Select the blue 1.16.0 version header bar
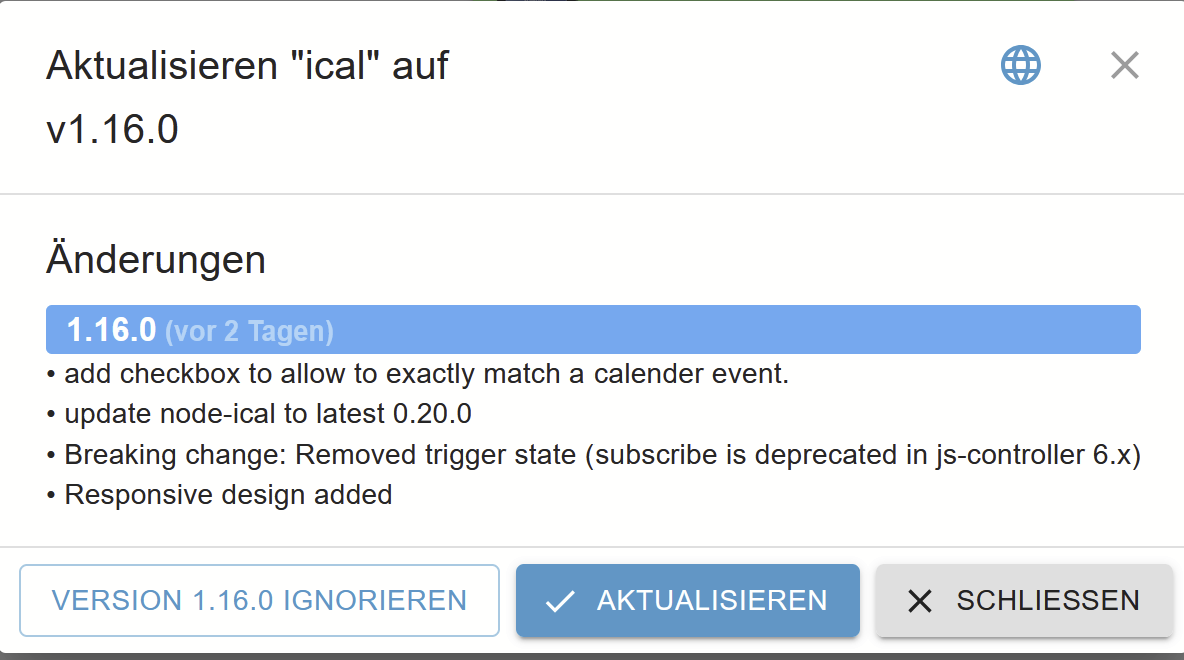Screen dimensions: 1184x660 pos(593,329)
